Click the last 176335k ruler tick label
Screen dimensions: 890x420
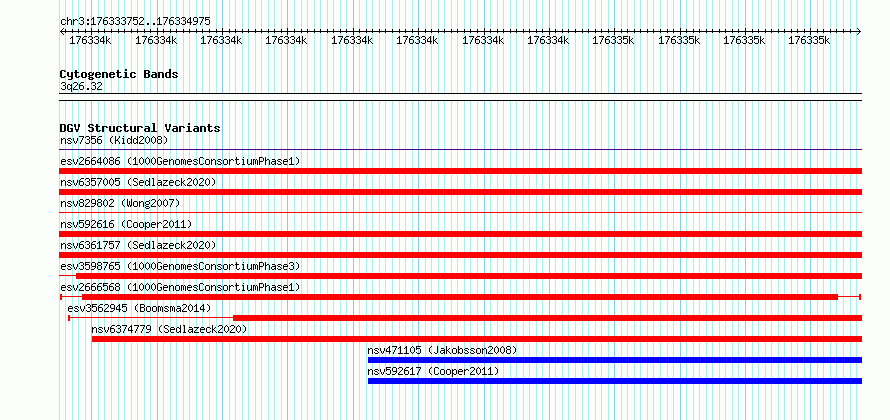point(809,40)
